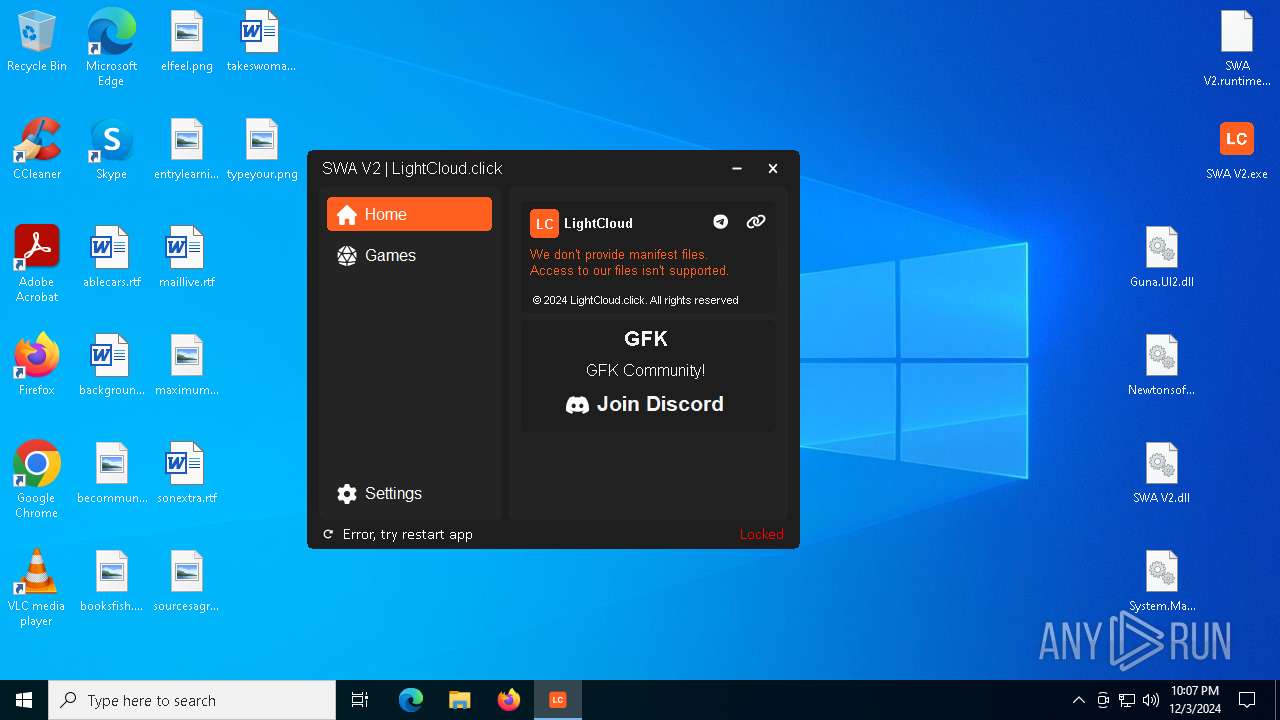Select the CCleaner desktop shortcut
Screen dimensions: 1280x720
[x=37, y=150]
